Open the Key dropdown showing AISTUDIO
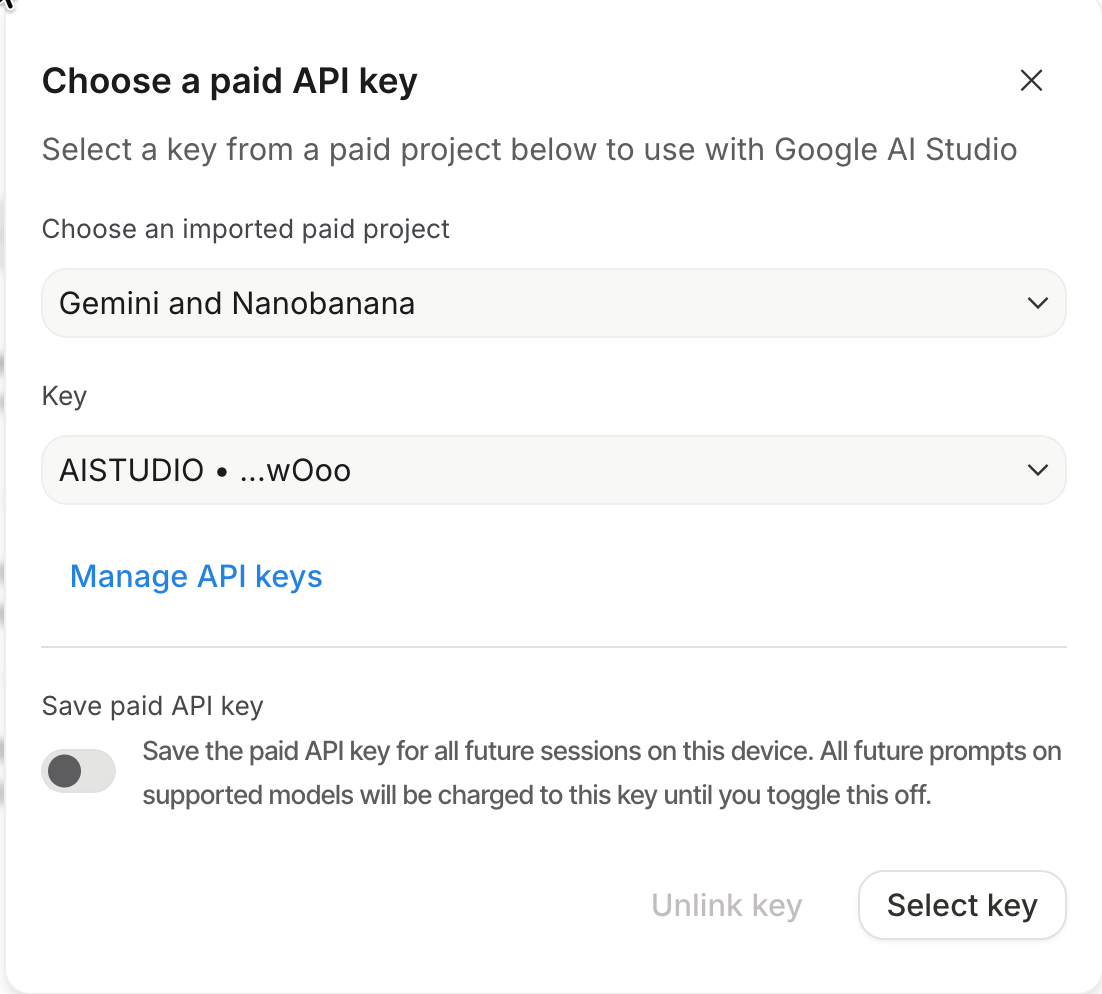 [553, 470]
